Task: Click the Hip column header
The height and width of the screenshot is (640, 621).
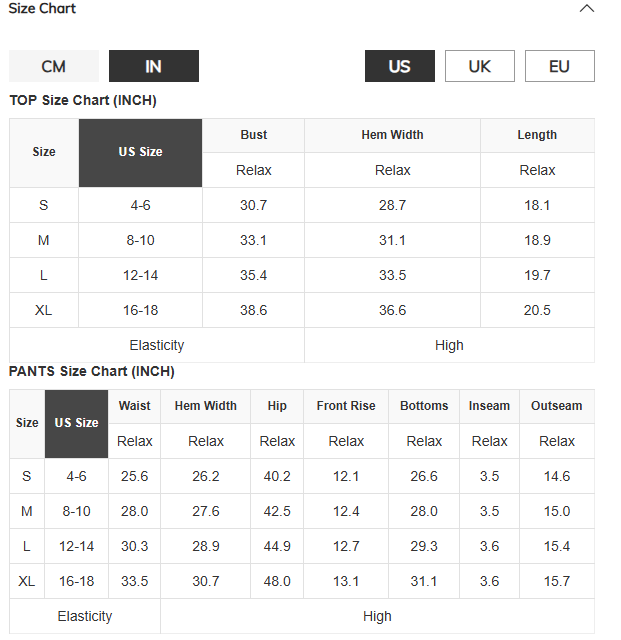Action: point(277,406)
